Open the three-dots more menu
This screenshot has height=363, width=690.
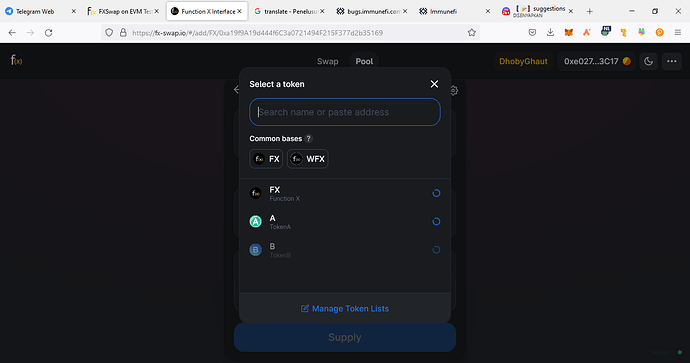(x=672, y=61)
